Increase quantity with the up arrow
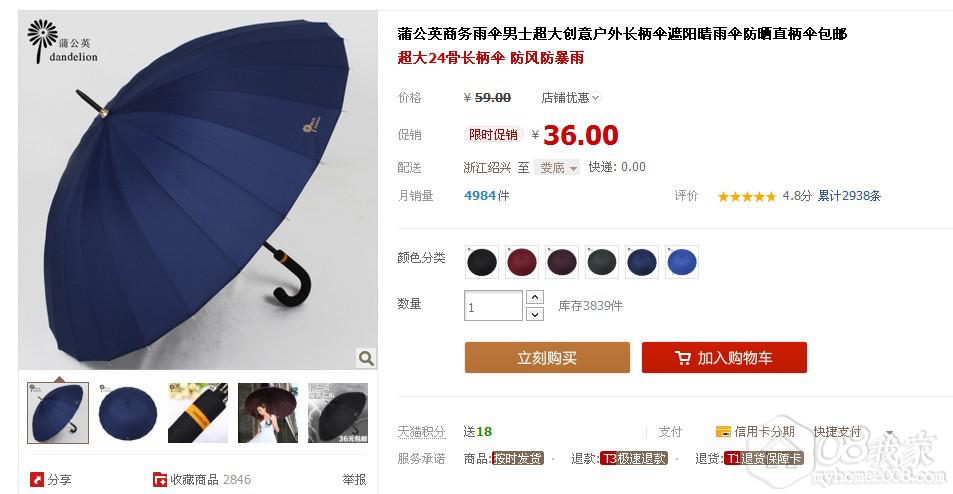Viewport: 953px width, 494px height. (534, 297)
